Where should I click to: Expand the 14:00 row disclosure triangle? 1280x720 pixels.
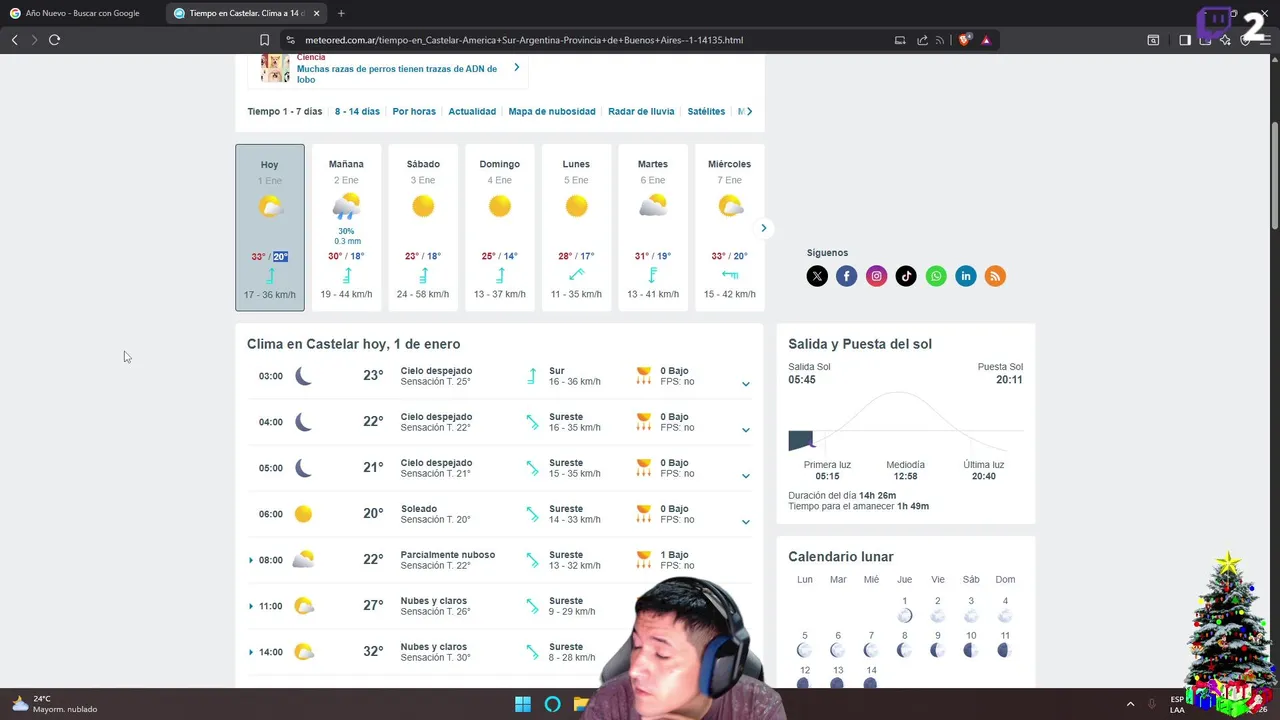pos(251,652)
